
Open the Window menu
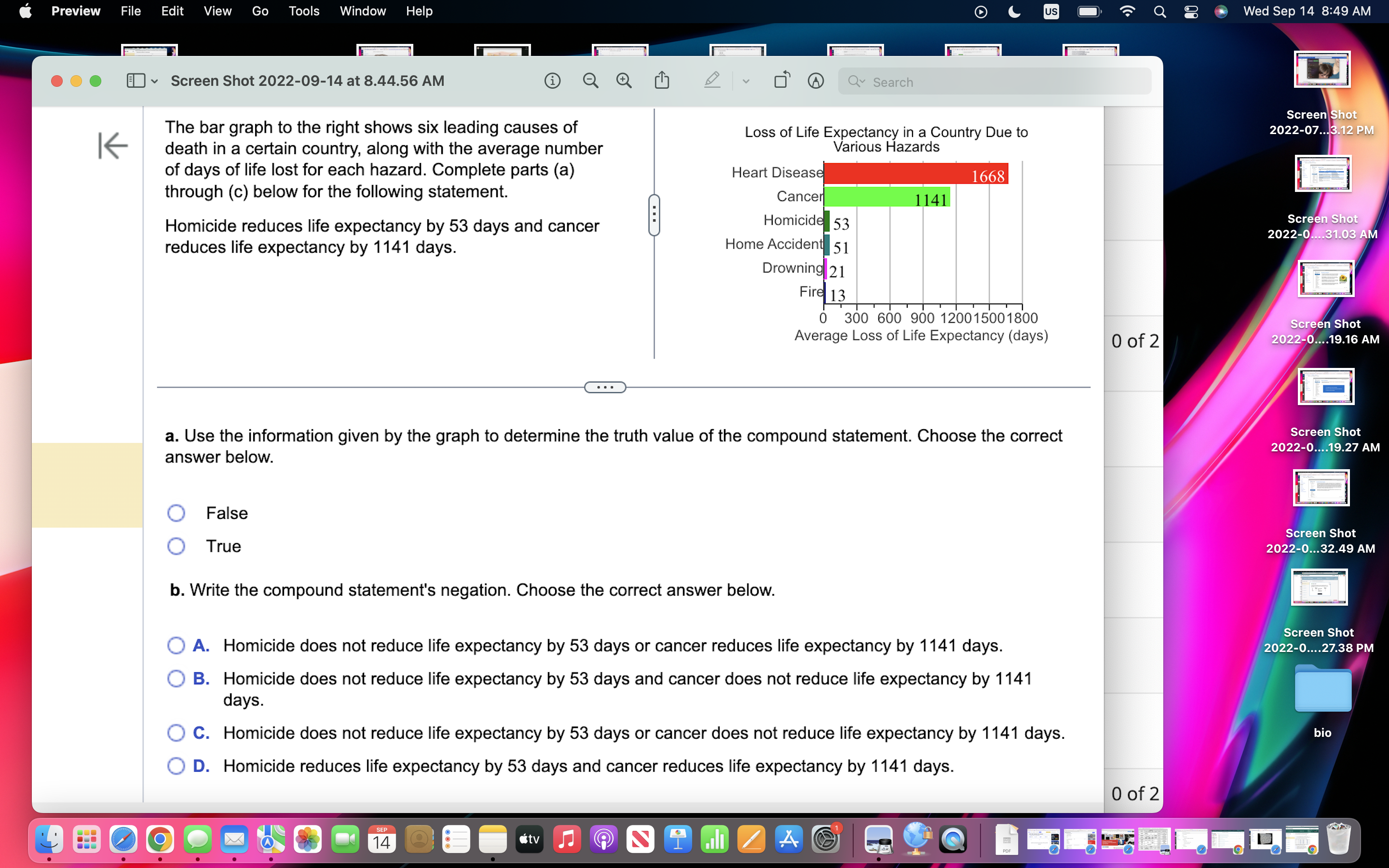coord(362,11)
